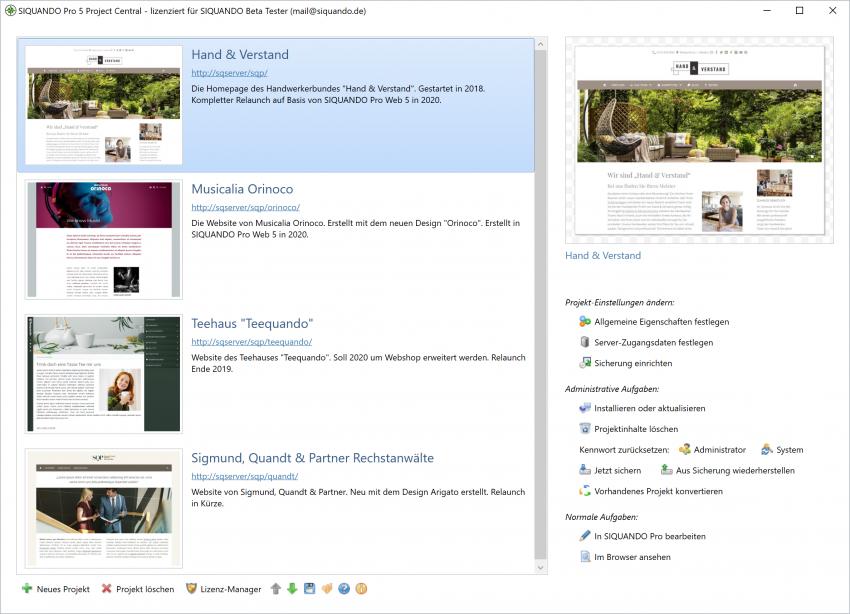Click the green up arrow icon in bottom toolbar
Viewport: 850px width, 614px height.
click(276, 589)
